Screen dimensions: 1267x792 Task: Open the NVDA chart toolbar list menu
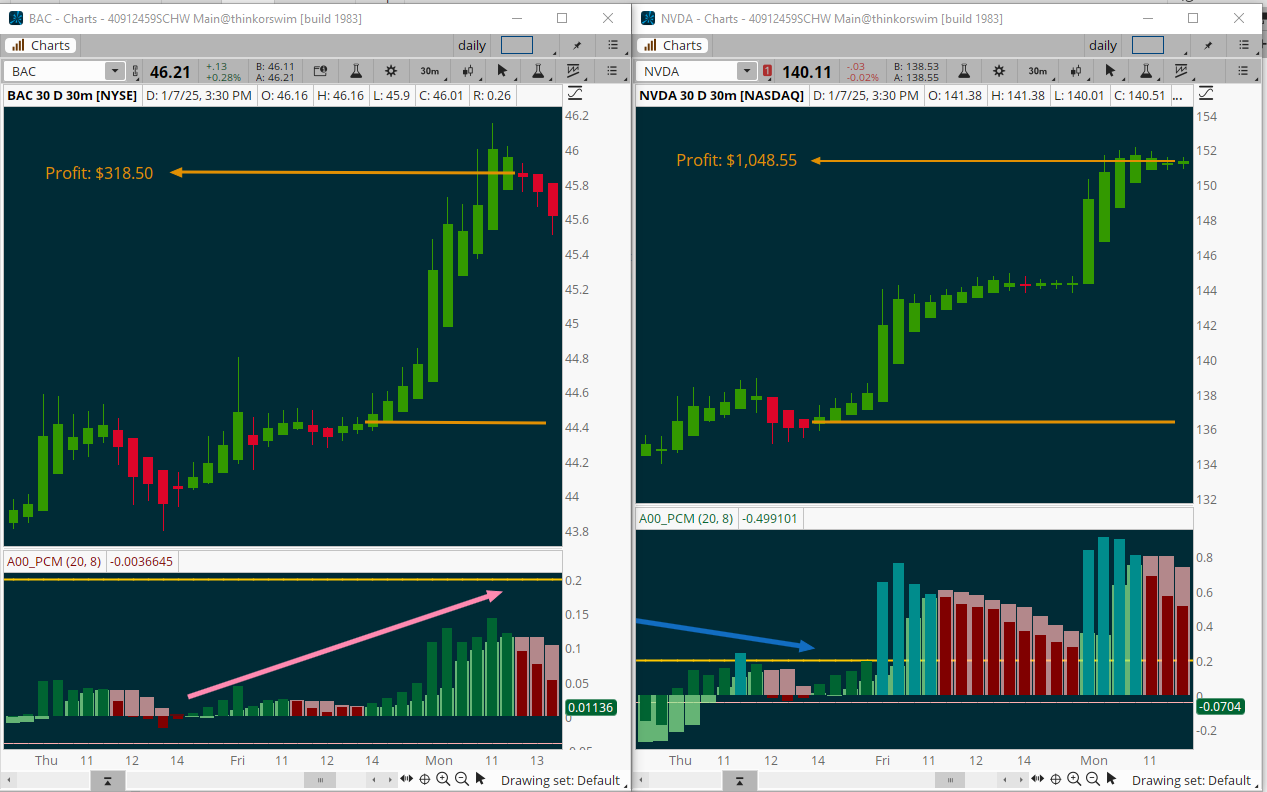coord(1243,71)
